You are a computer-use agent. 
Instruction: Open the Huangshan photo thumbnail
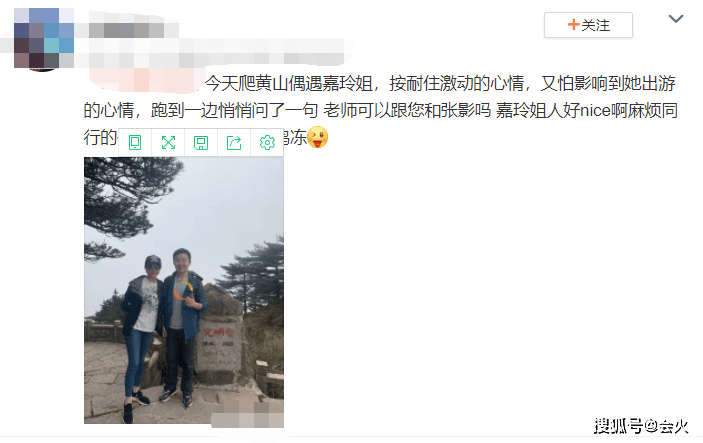(x=184, y=290)
